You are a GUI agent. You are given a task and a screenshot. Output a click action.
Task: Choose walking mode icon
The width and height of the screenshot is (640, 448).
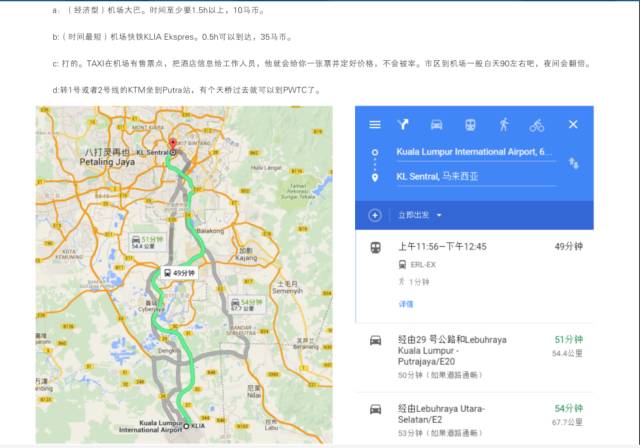pyautogui.click(x=504, y=124)
